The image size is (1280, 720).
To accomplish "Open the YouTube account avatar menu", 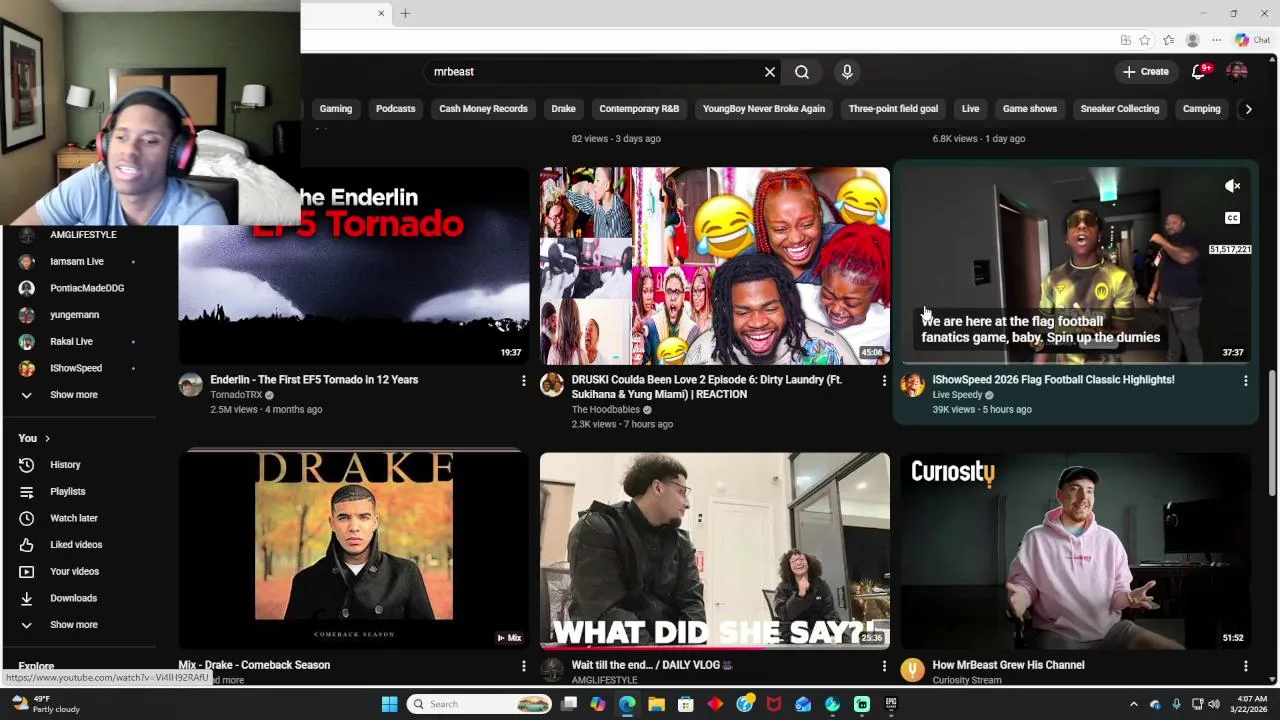I will pos(1237,71).
